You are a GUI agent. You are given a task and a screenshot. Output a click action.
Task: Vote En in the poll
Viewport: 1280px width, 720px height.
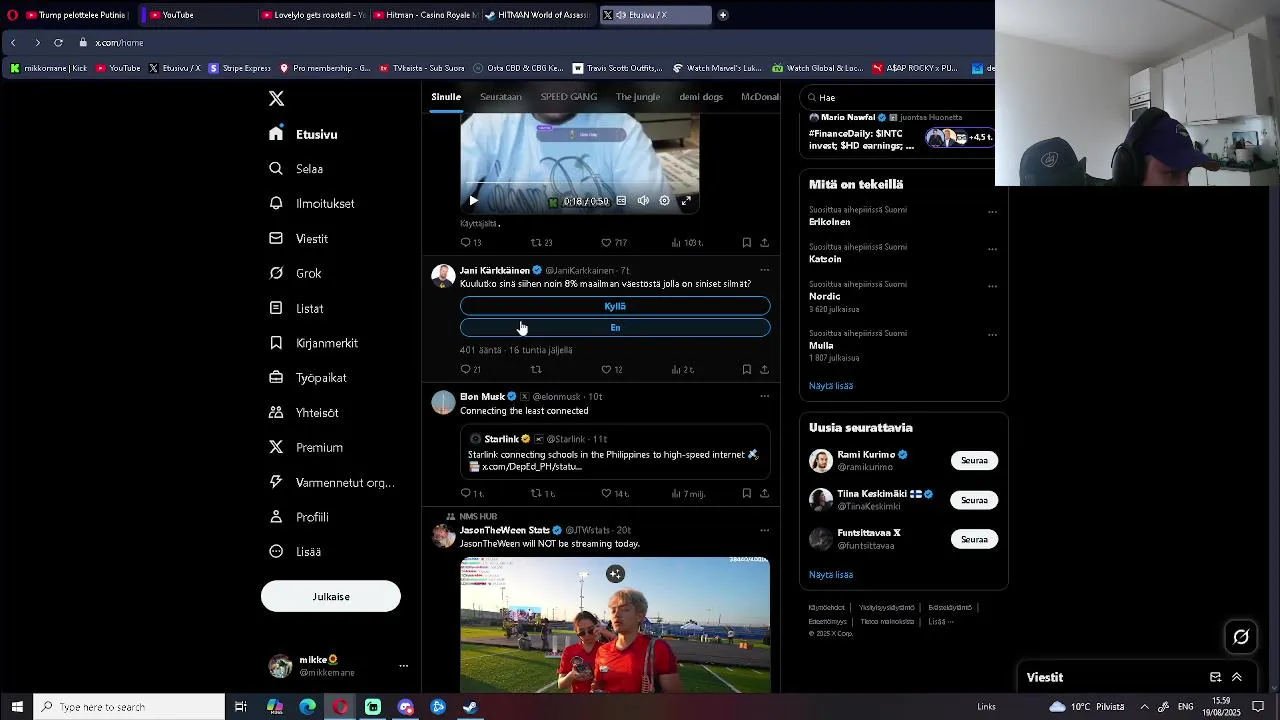pyautogui.click(x=615, y=327)
